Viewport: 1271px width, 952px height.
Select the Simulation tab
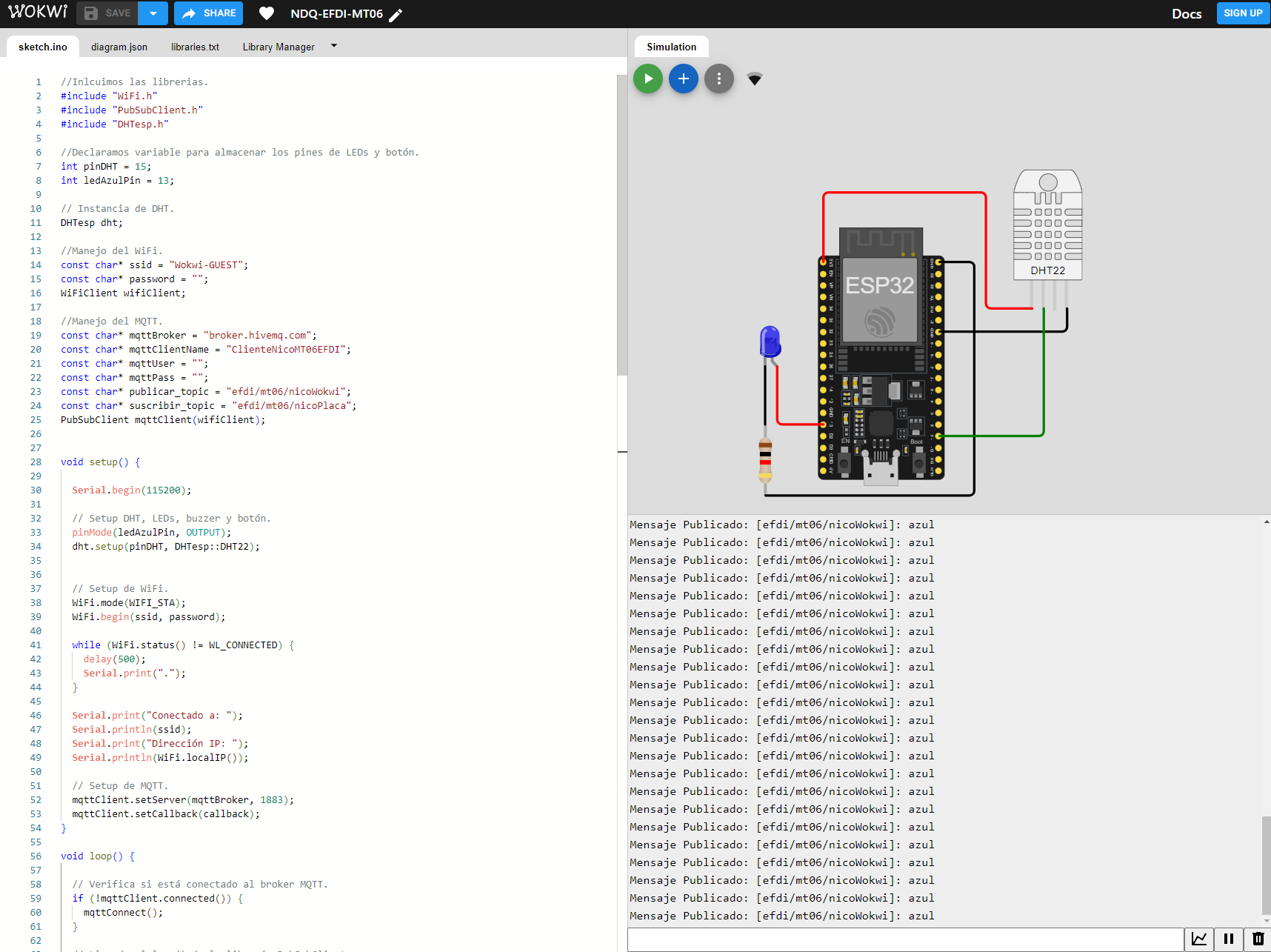point(671,47)
